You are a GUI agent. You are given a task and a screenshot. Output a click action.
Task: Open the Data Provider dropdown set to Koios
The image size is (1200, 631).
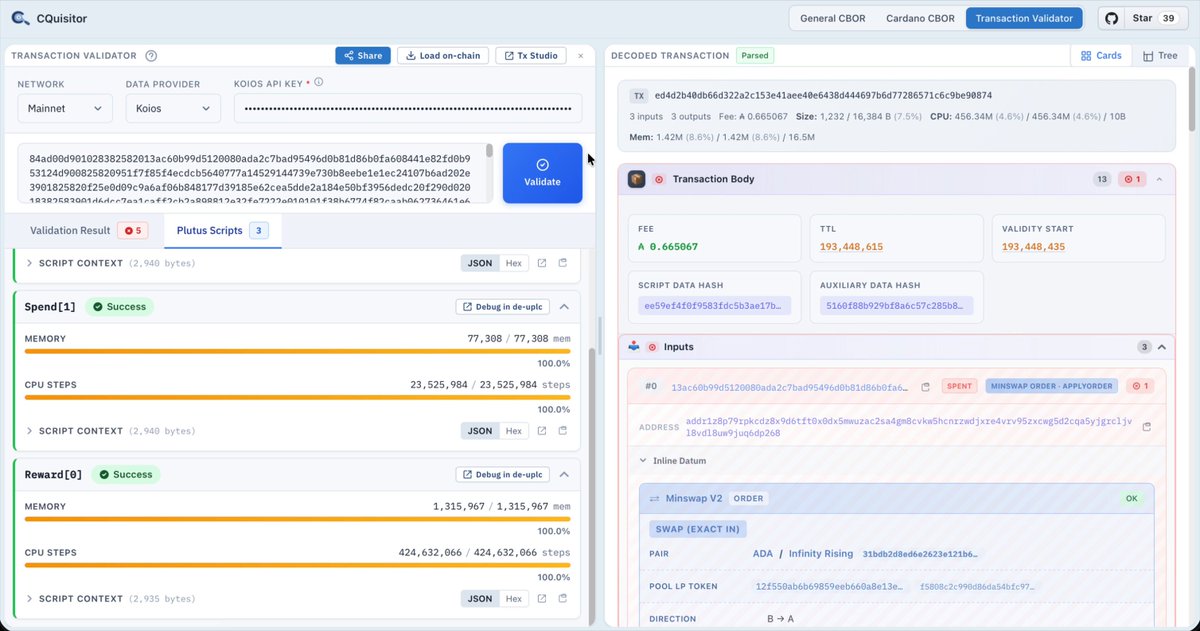point(173,108)
